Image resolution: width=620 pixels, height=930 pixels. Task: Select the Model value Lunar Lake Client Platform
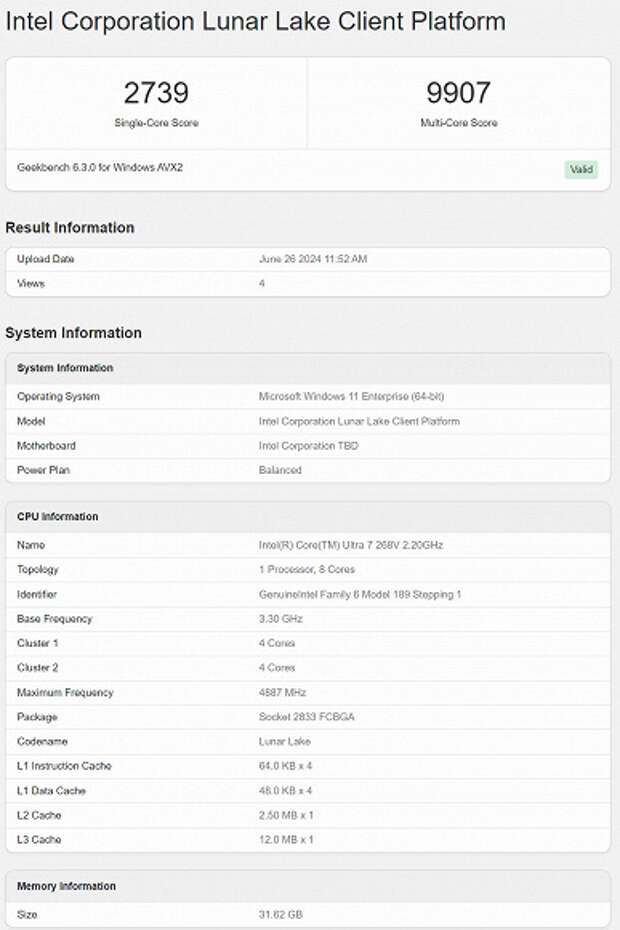(x=359, y=421)
